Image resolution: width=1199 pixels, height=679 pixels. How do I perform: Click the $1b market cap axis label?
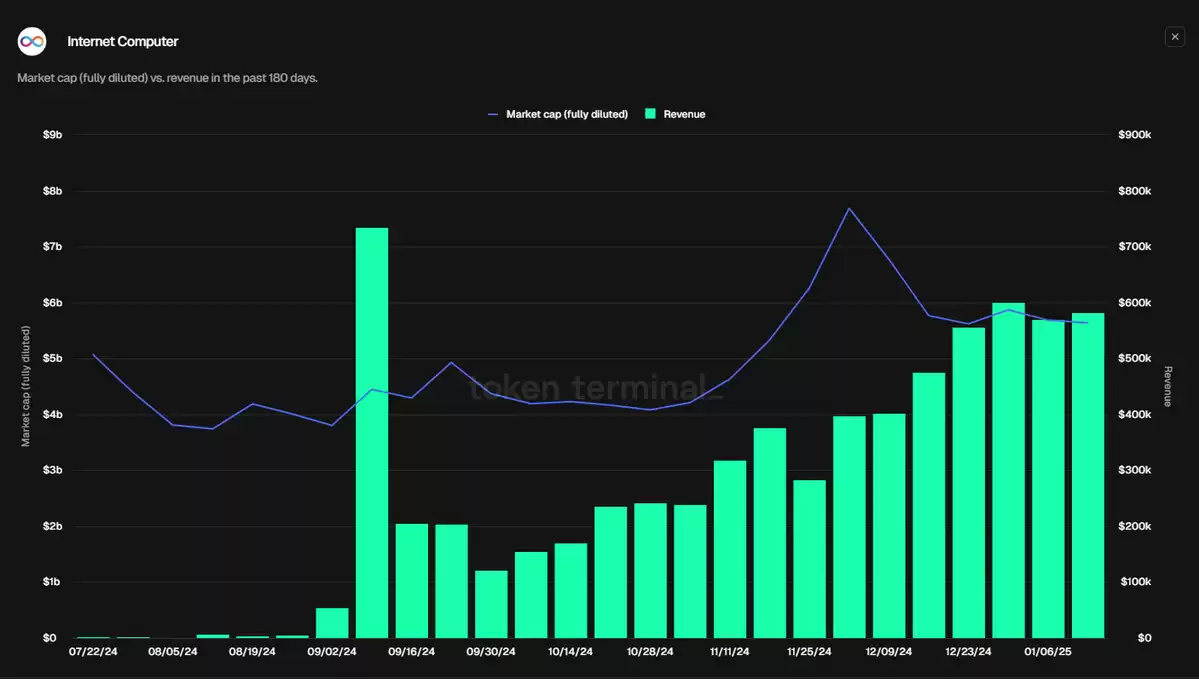point(52,582)
